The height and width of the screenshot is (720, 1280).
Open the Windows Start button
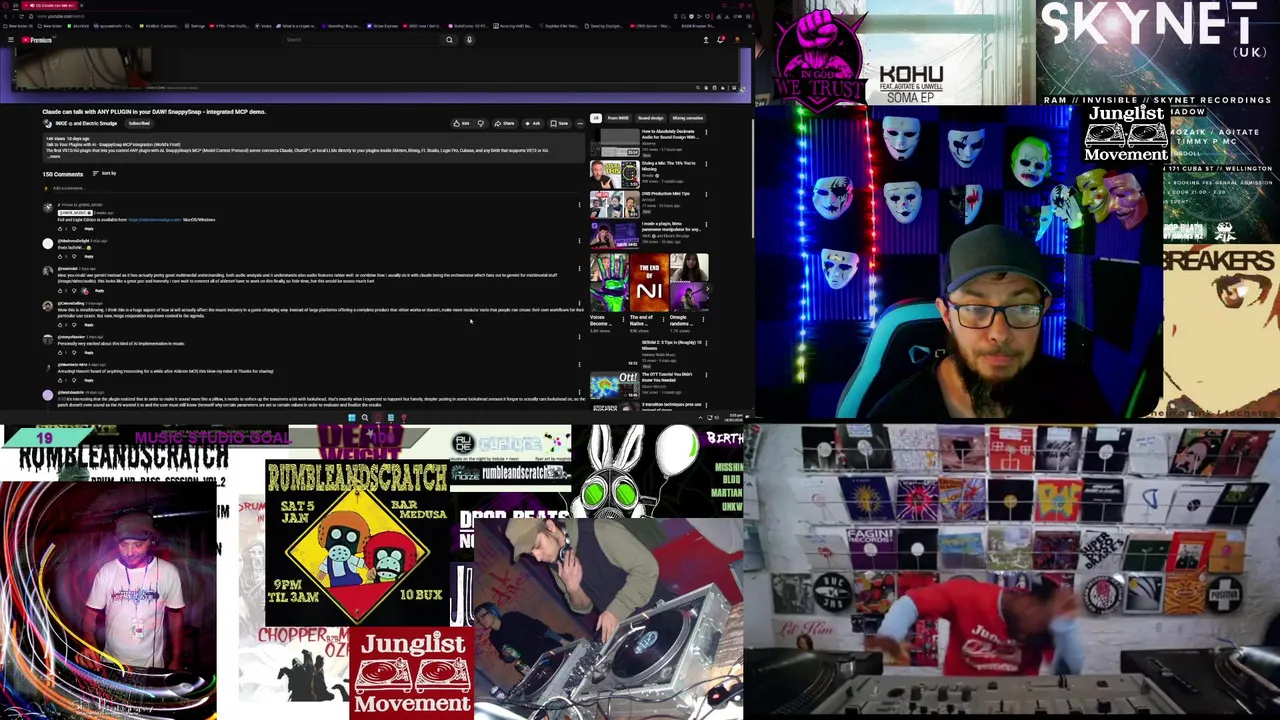[351, 418]
